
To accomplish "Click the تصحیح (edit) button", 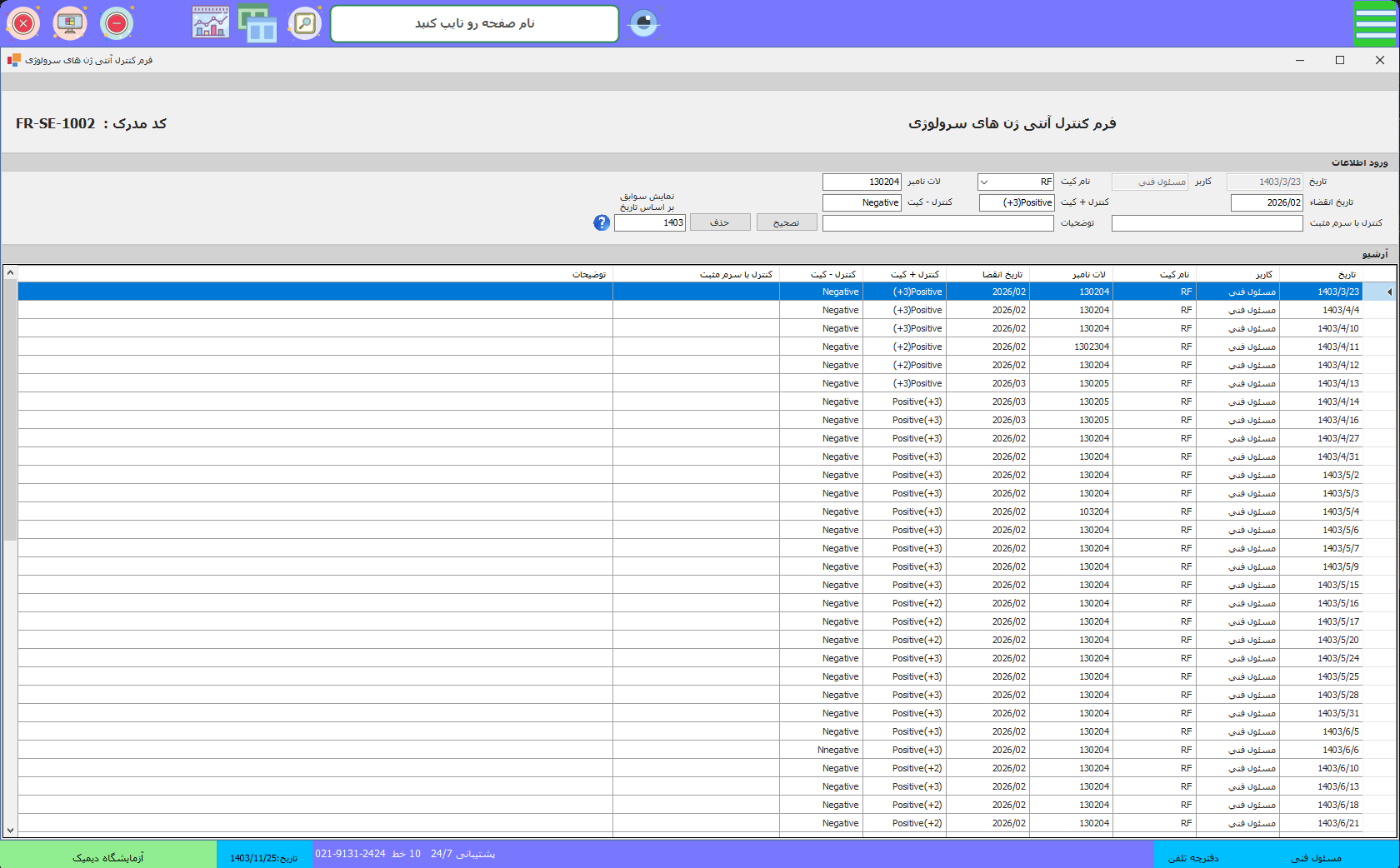I will pos(787,222).
